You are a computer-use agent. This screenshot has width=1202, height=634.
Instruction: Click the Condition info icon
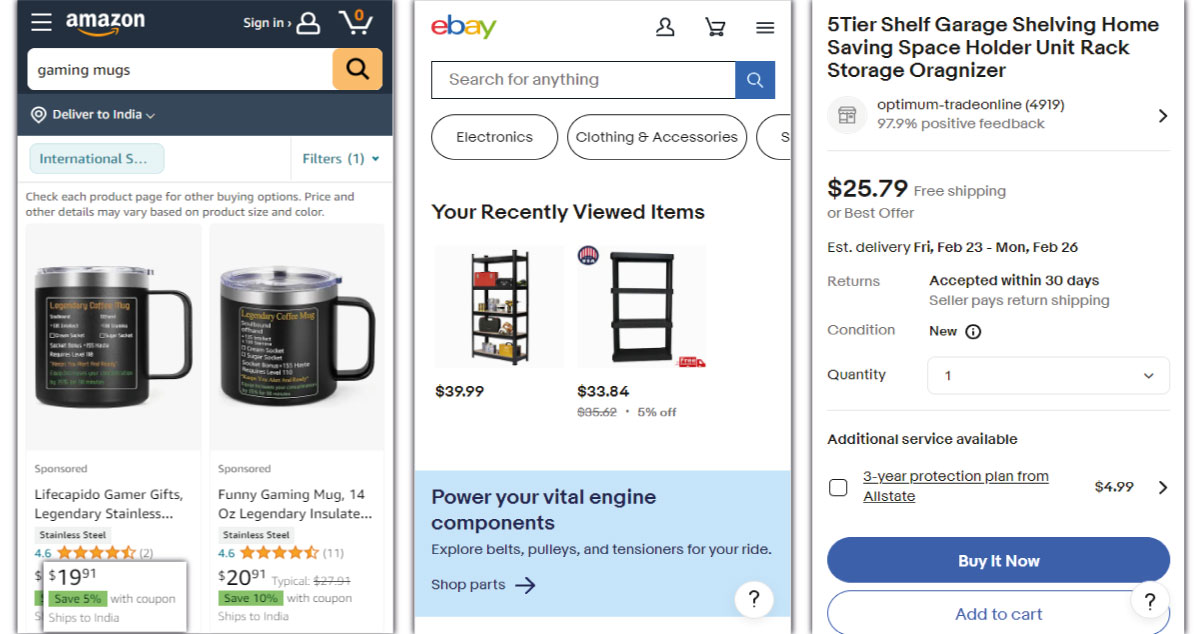click(973, 332)
